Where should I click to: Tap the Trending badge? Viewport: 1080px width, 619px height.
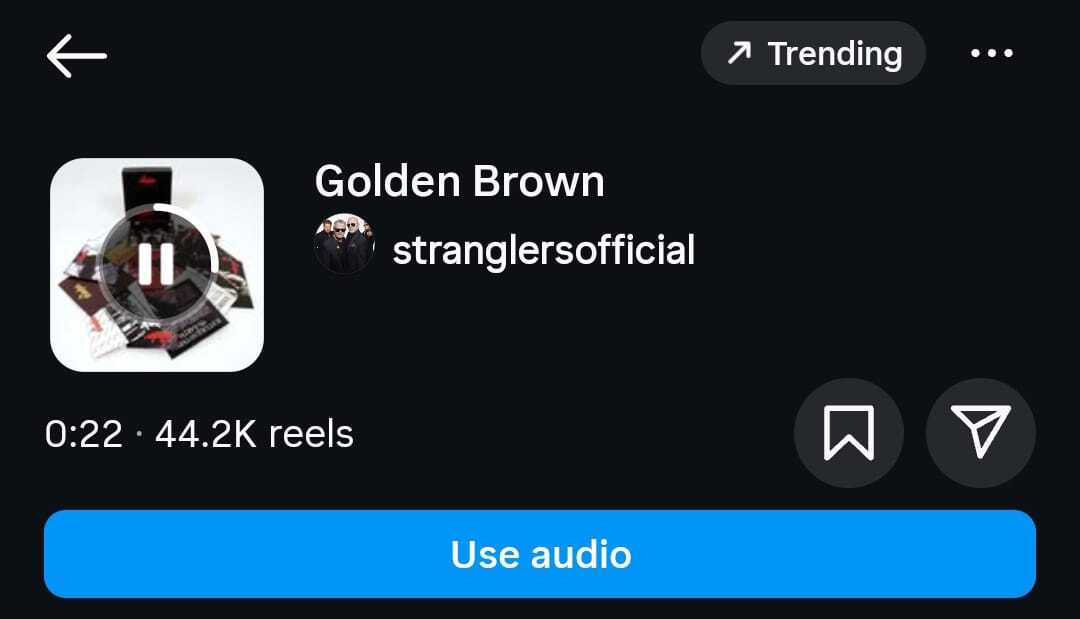813,53
